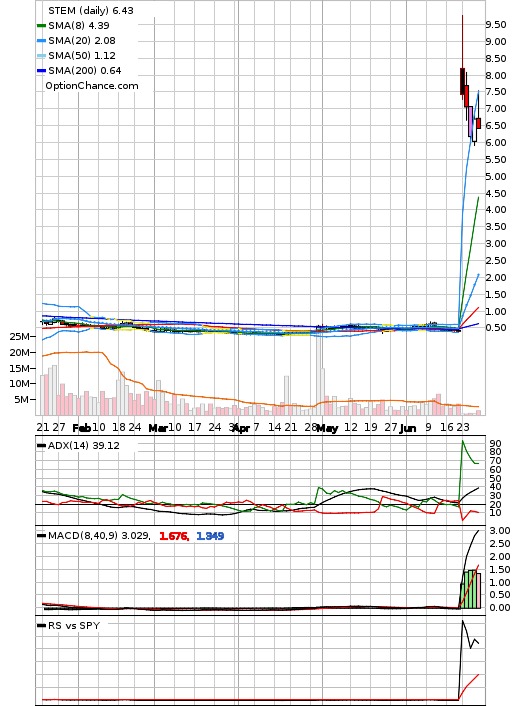Click the 5M volume axis label
Image resolution: width=526 pixels, height=706 pixels.
coord(23,399)
